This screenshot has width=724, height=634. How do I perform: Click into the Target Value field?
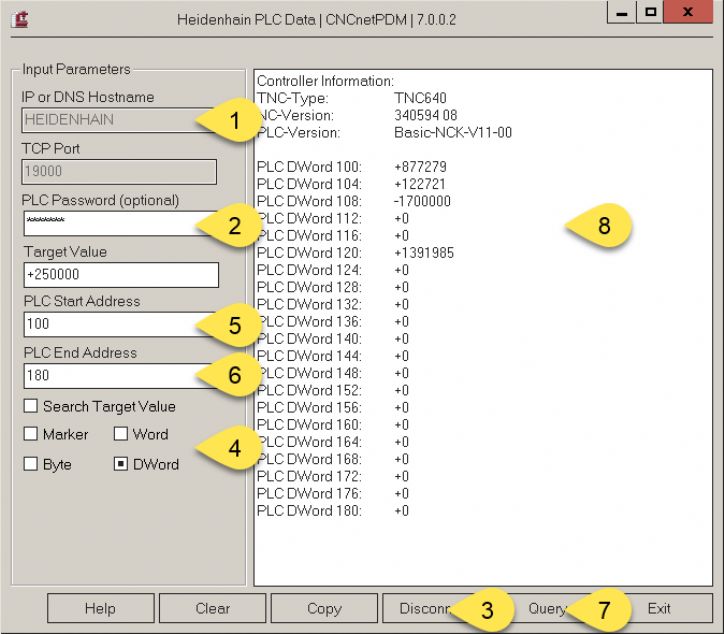click(120, 275)
